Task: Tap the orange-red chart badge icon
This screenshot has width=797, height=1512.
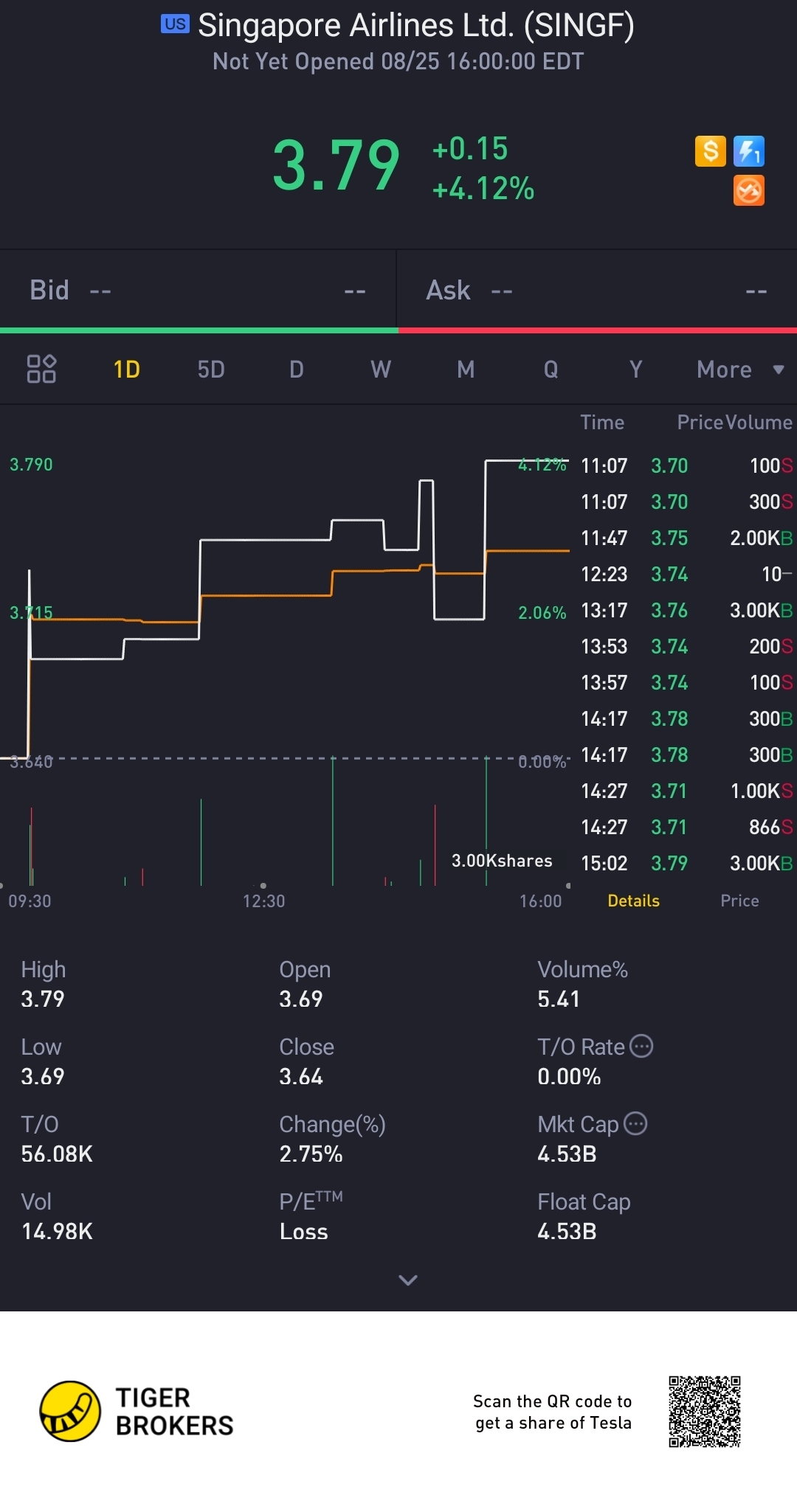Action: [x=749, y=190]
